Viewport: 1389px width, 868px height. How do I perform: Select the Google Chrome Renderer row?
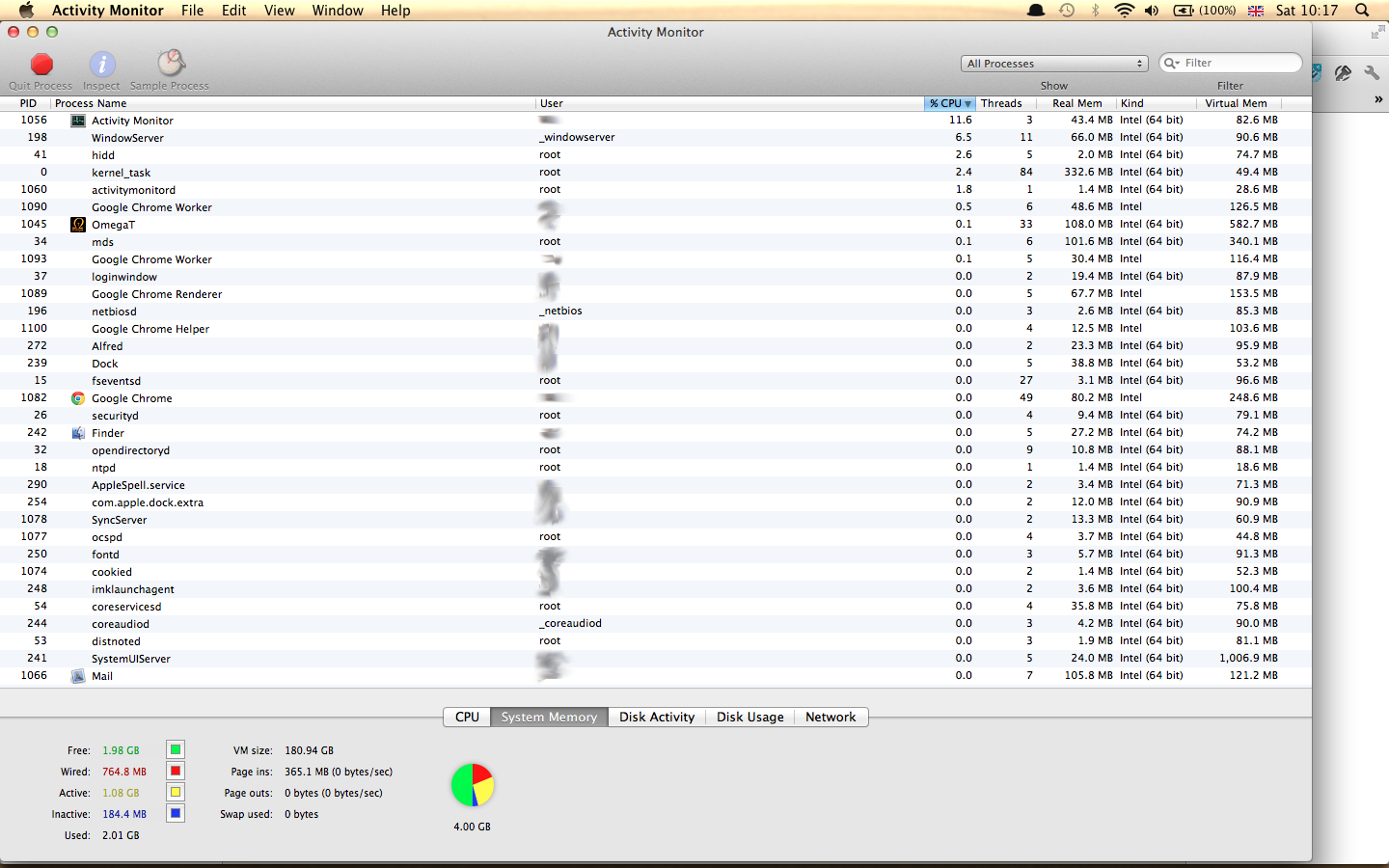656,294
